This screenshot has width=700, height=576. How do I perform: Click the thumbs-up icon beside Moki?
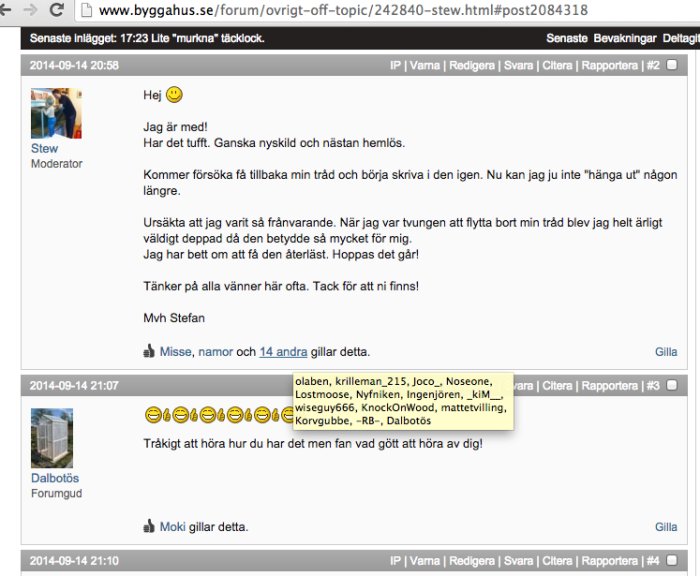click(x=149, y=526)
